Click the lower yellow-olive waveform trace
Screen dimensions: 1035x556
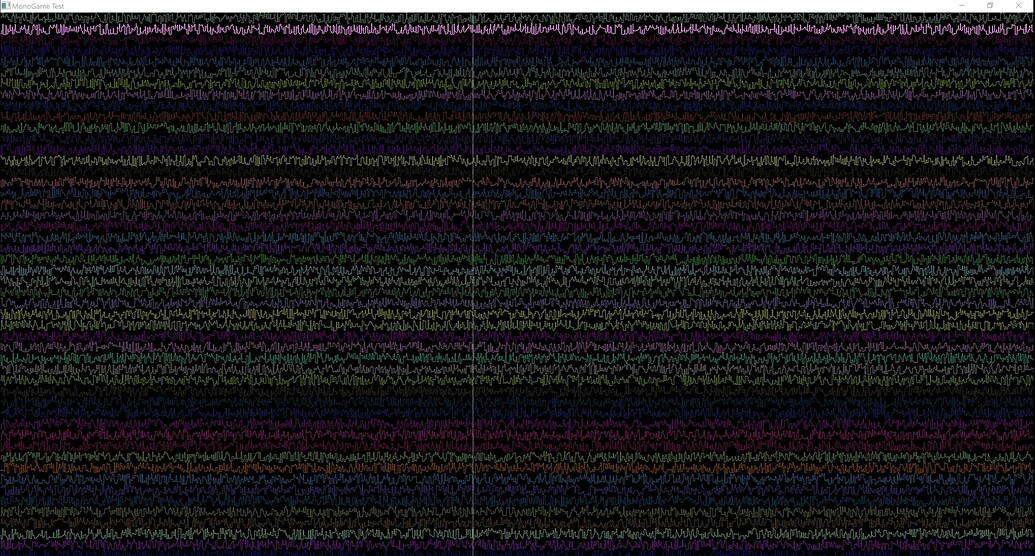[x=300, y=314]
